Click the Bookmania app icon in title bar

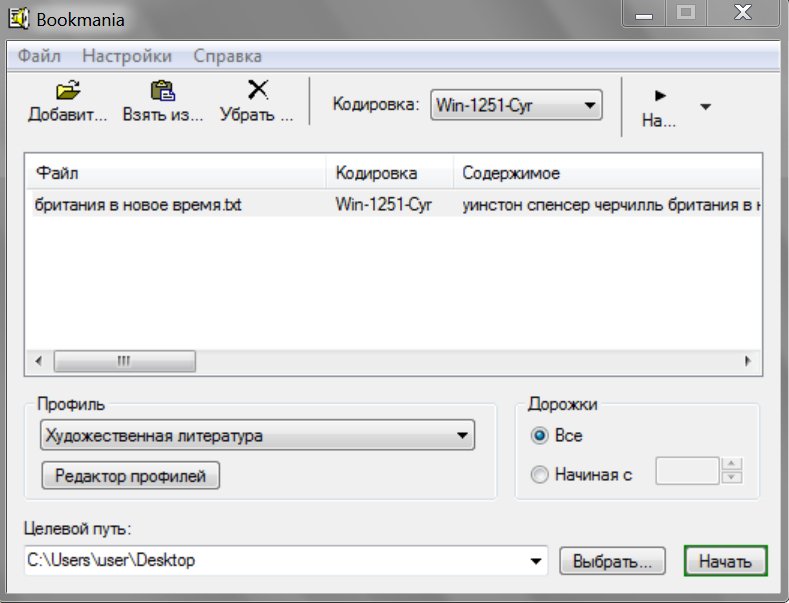click(19, 19)
